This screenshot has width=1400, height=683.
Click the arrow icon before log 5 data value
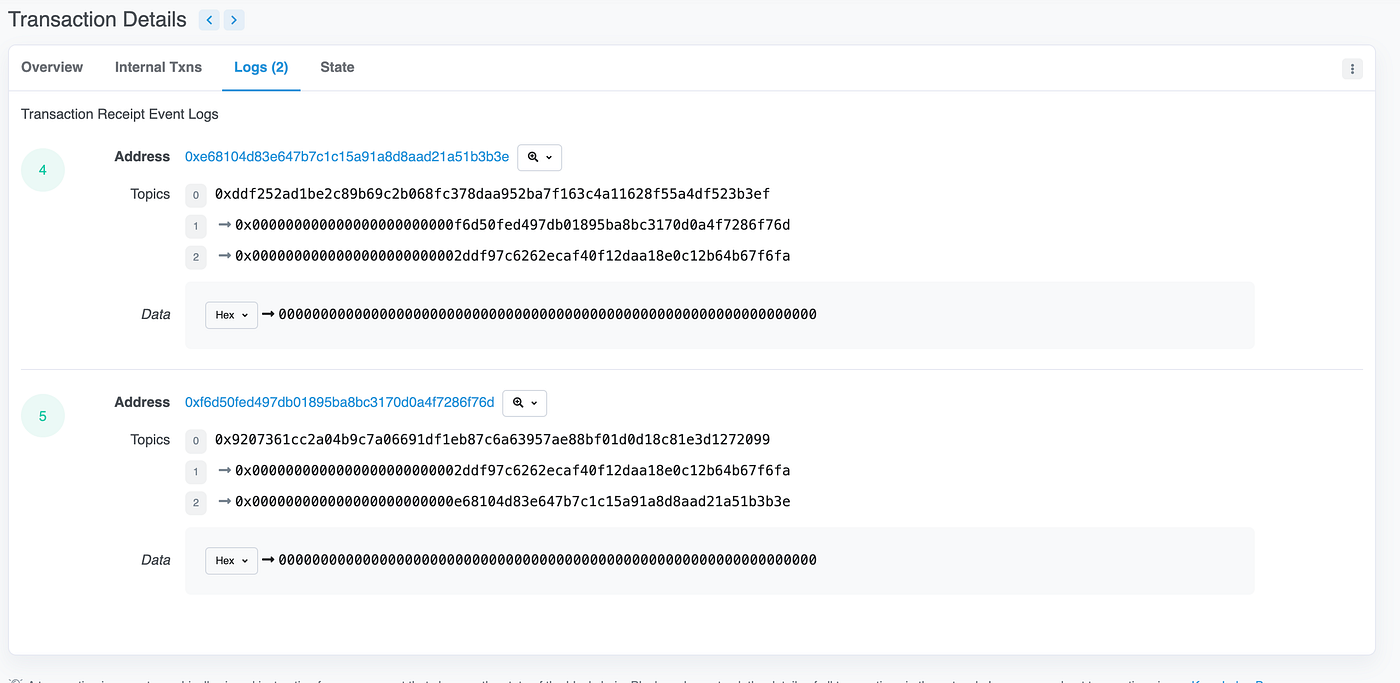click(267, 559)
